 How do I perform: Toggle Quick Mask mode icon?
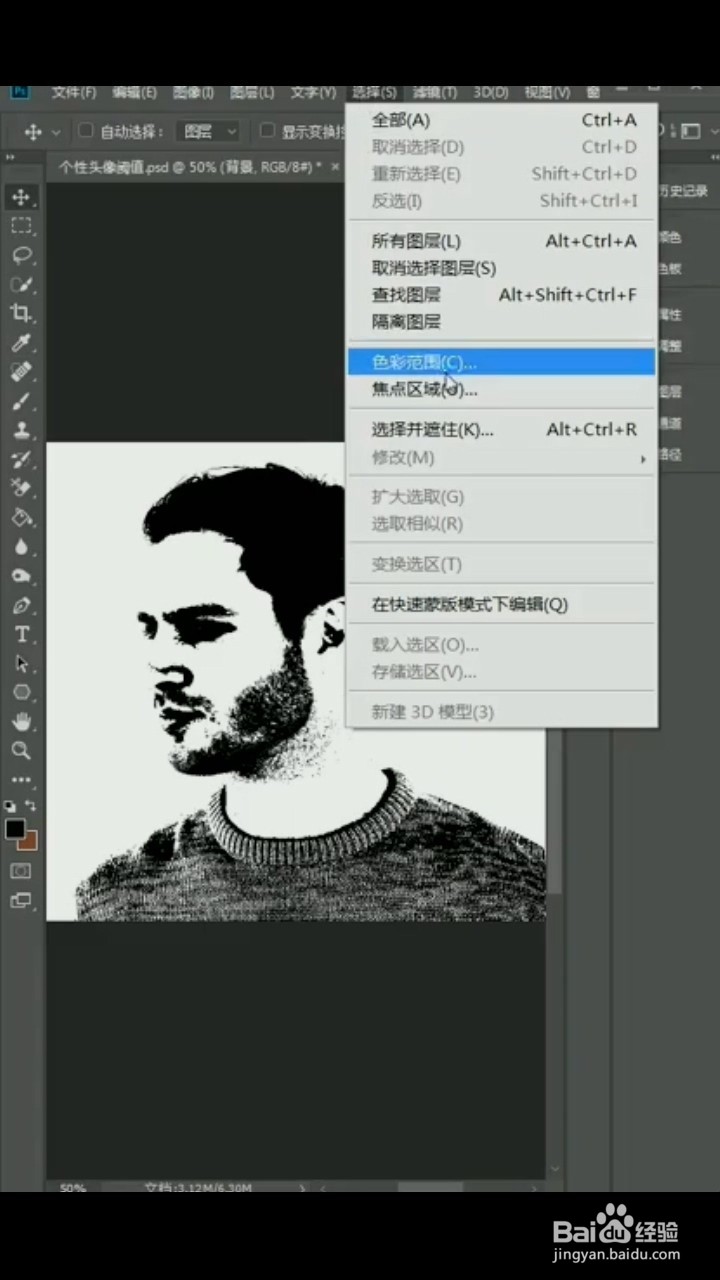pyautogui.click(x=21, y=871)
